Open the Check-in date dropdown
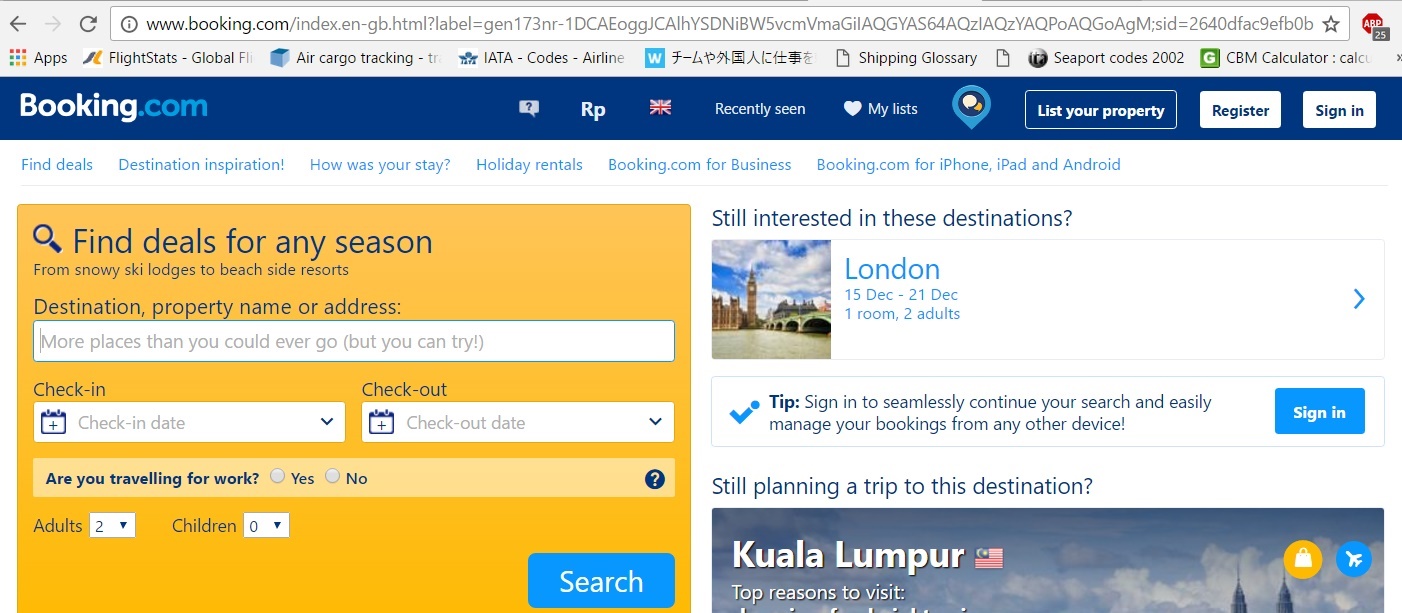The height and width of the screenshot is (613, 1402). click(x=189, y=422)
